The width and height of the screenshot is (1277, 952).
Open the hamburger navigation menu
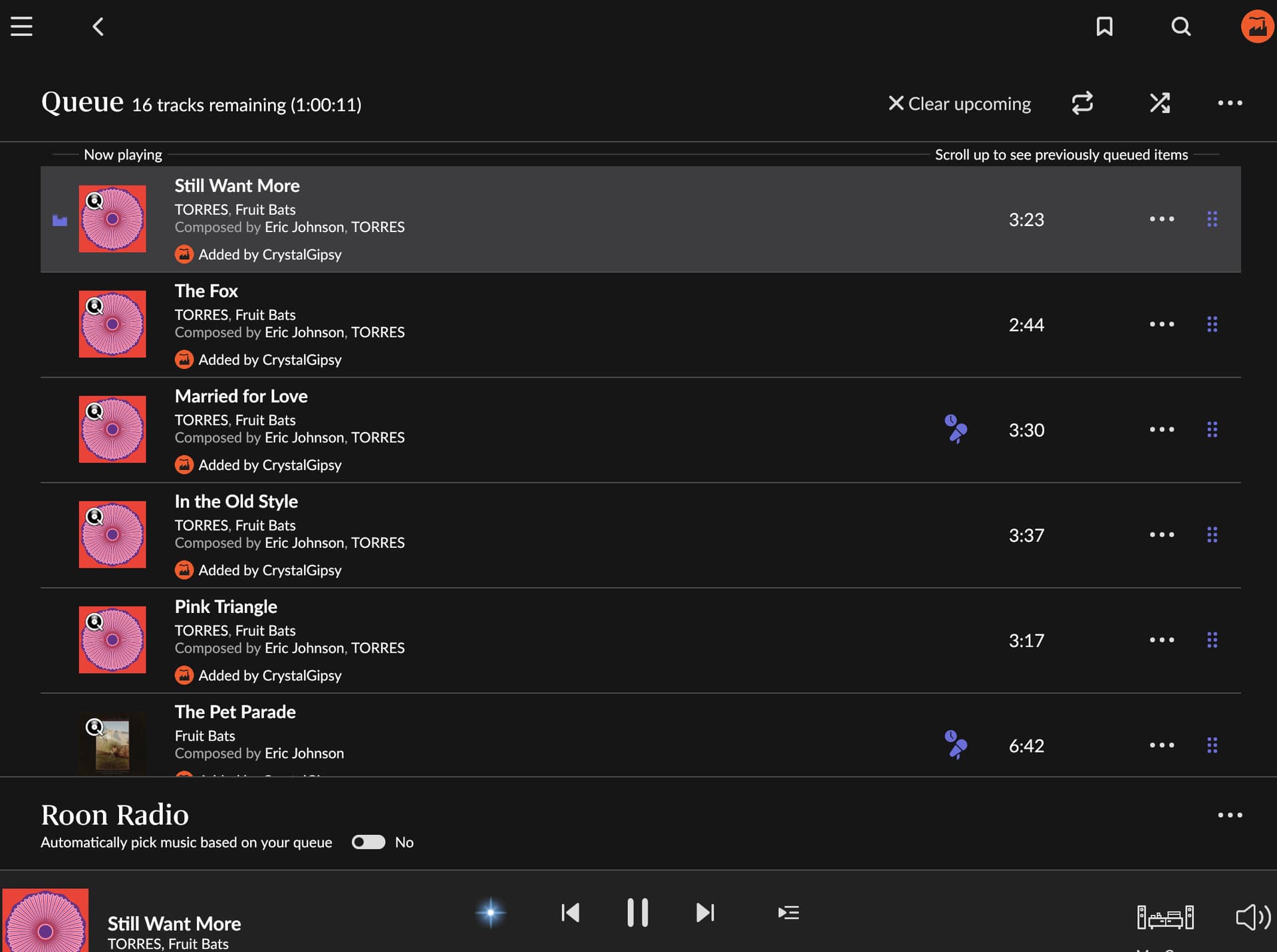pos(21,27)
